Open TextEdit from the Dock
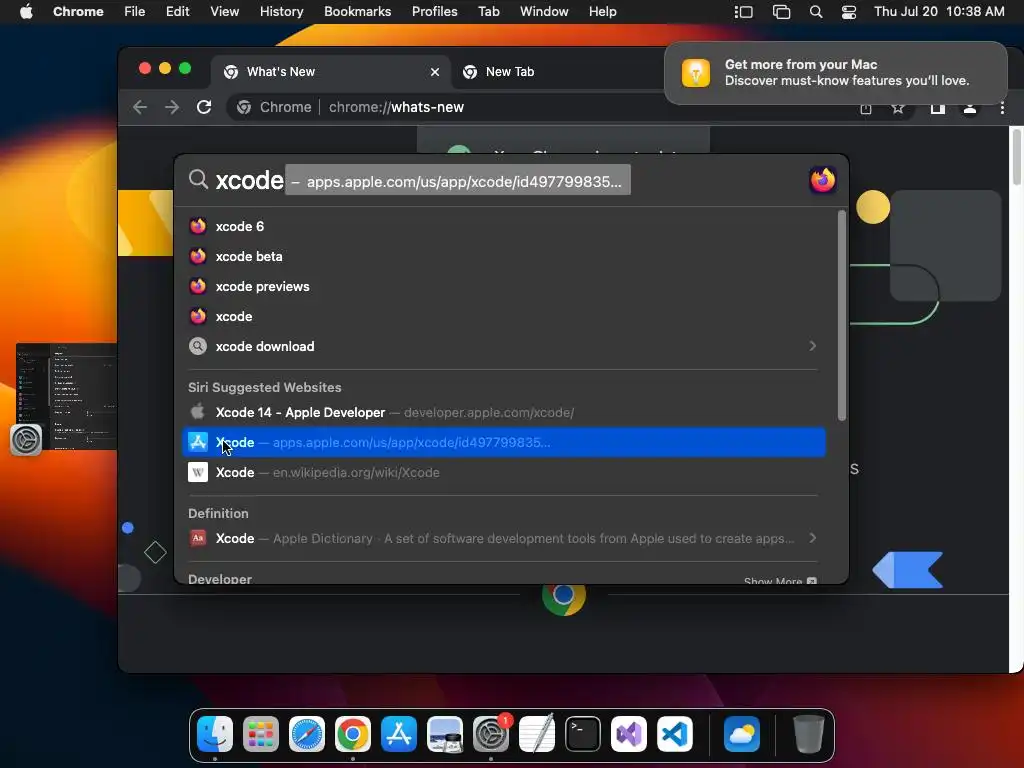 [537, 734]
